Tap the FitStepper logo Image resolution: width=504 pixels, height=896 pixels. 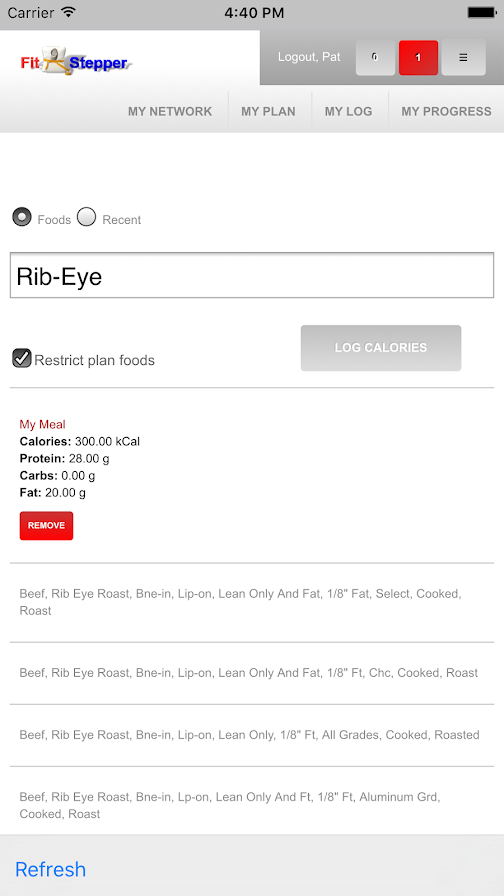click(x=76, y=62)
